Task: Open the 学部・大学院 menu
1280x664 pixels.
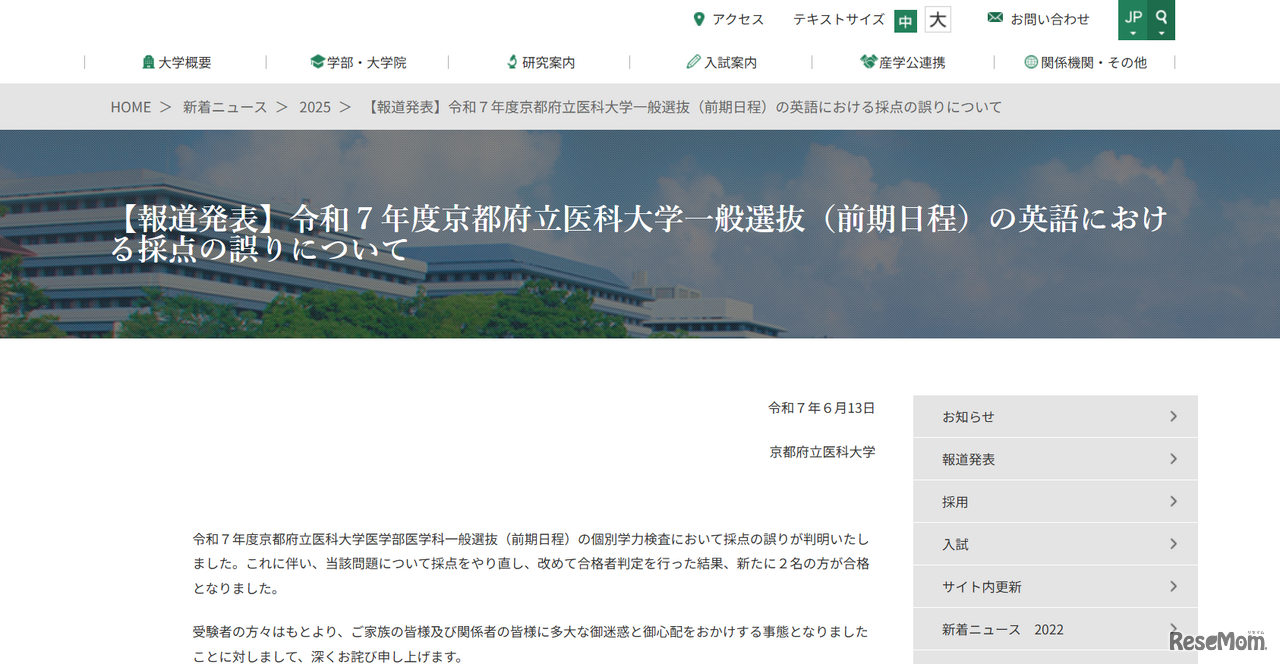Action: pos(367,62)
